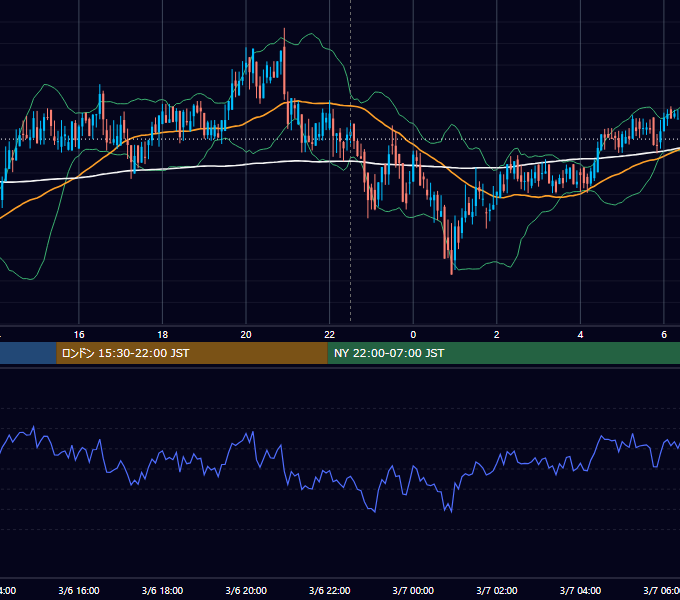680x600 pixels.
Task: Click the 3/7 00:00 date label
Action: coord(413,590)
